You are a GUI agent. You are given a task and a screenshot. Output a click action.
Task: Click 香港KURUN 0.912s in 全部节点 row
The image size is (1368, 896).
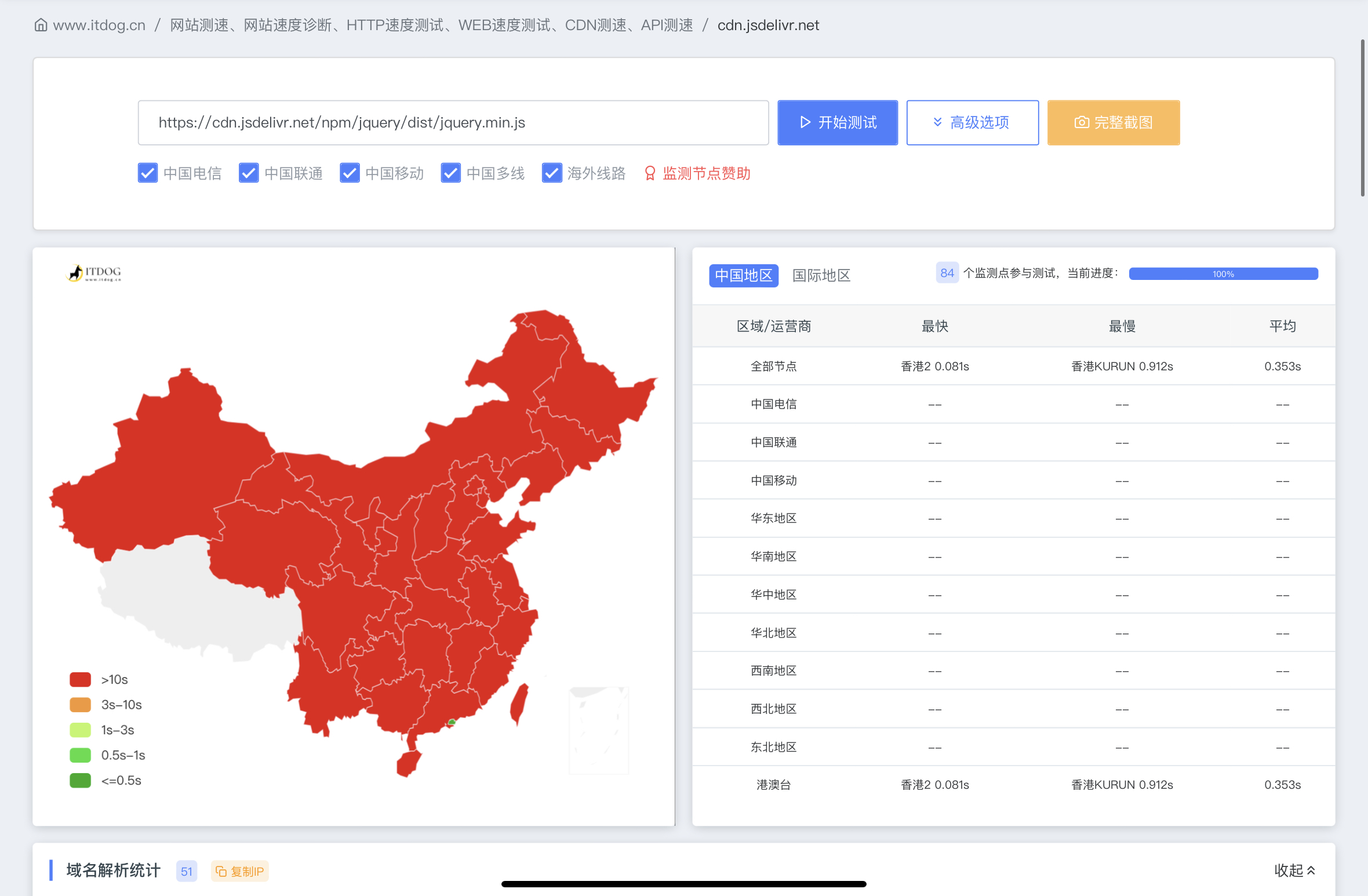tap(1122, 366)
